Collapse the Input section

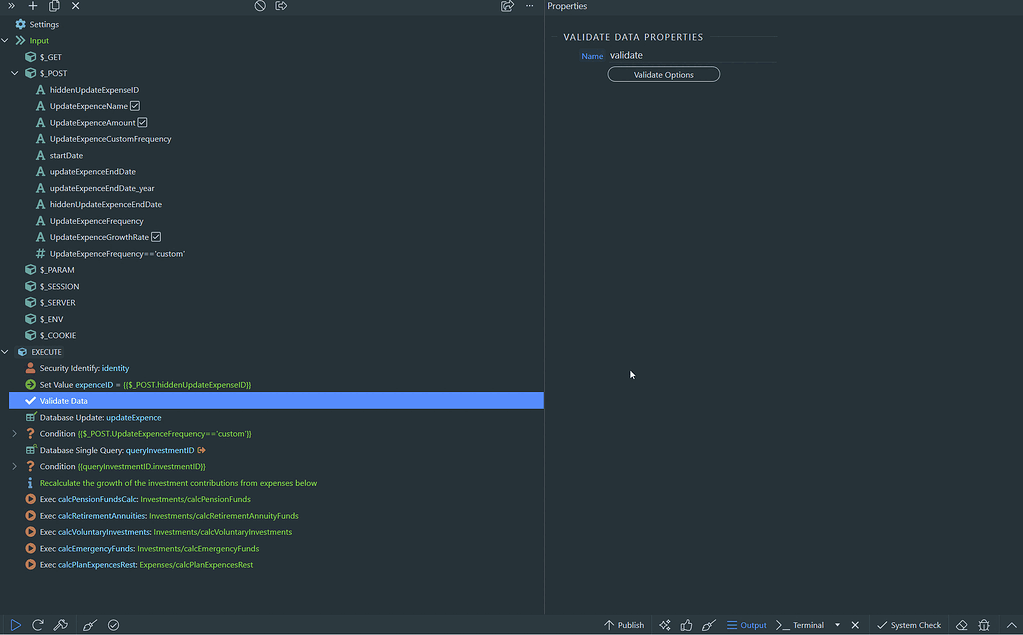[5, 40]
